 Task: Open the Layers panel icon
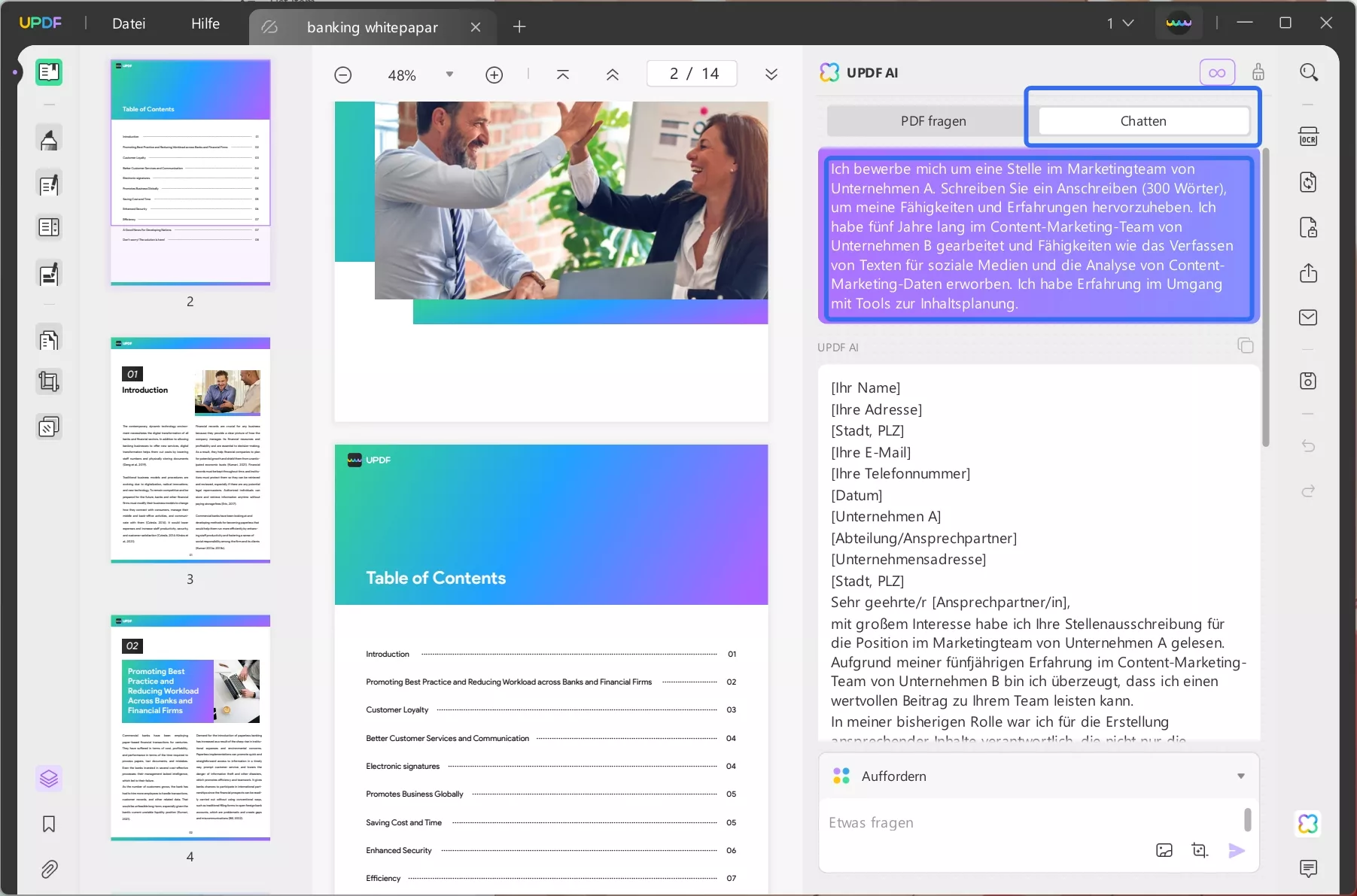coord(49,779)
